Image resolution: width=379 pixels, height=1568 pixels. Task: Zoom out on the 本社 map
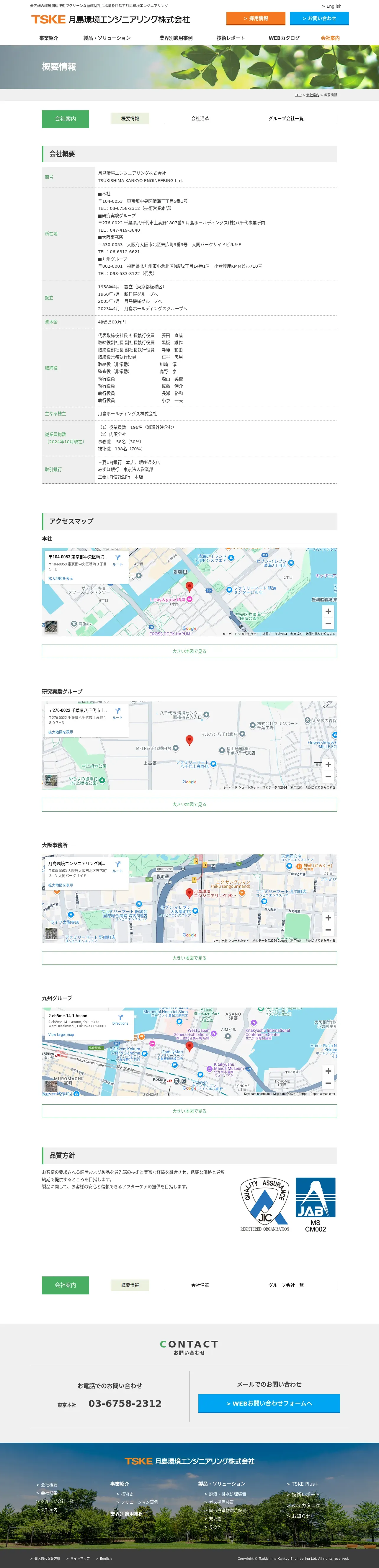[x=328, y=623]
